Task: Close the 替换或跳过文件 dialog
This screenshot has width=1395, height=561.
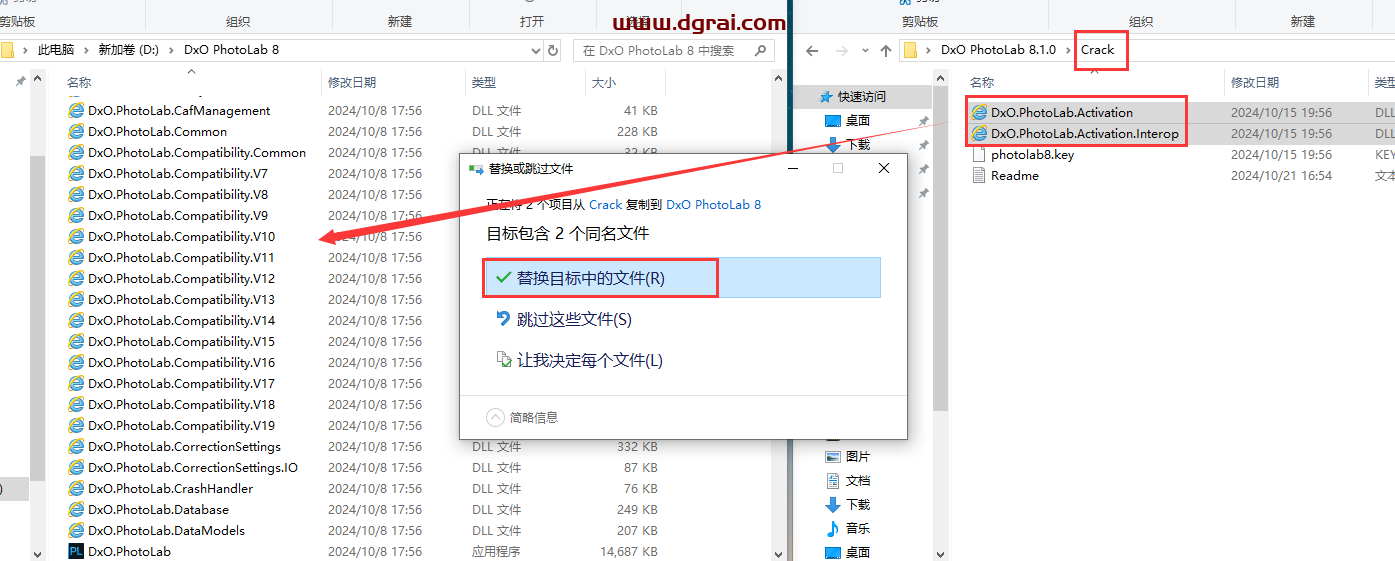Action: tap(884, 169)
